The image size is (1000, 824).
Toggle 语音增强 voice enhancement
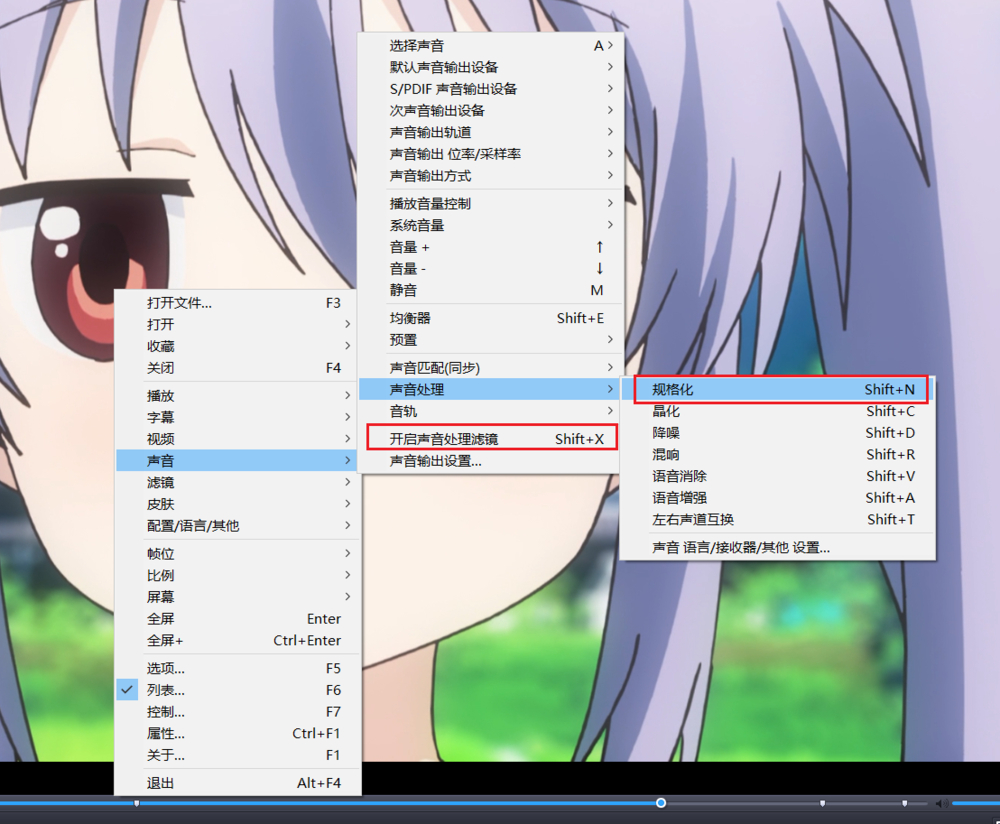pos(778,498)
